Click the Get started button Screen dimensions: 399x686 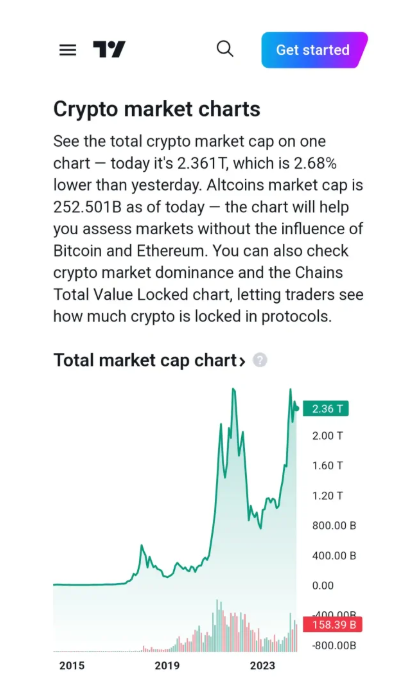(x=314, y=50)
